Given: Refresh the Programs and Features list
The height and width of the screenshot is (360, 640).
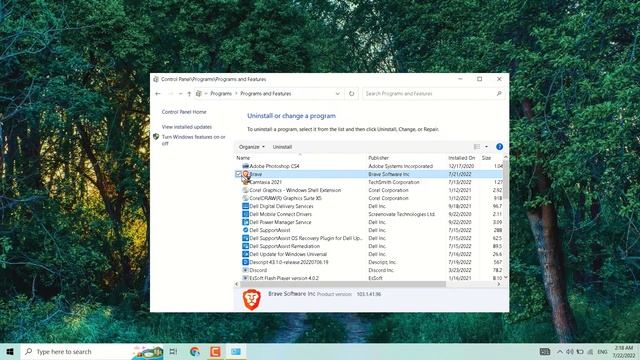Looking at the screenshot, I should pyautogui.click(x=351, y=93).
